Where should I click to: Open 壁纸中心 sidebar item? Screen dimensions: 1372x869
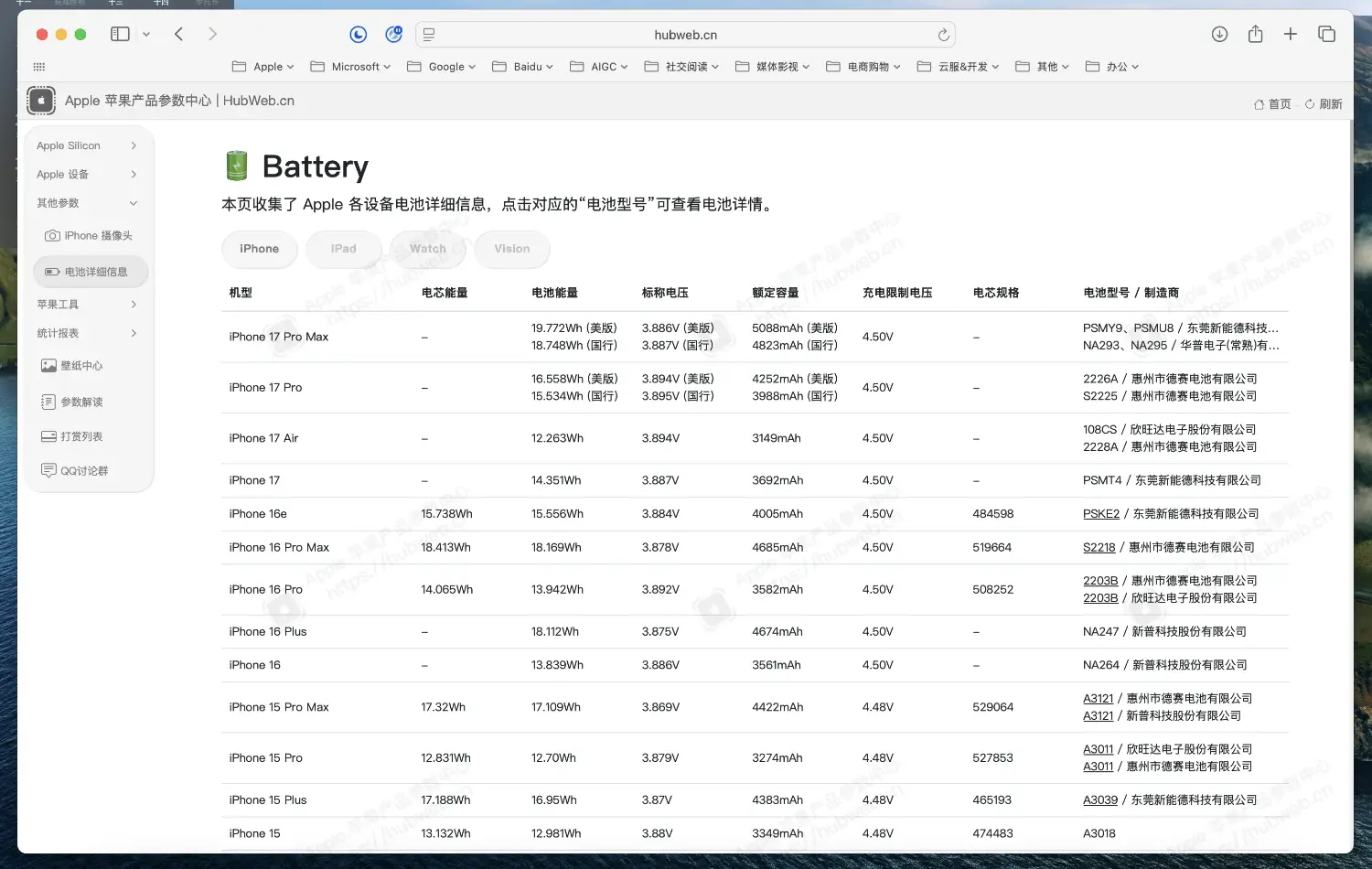click(72, 366)
